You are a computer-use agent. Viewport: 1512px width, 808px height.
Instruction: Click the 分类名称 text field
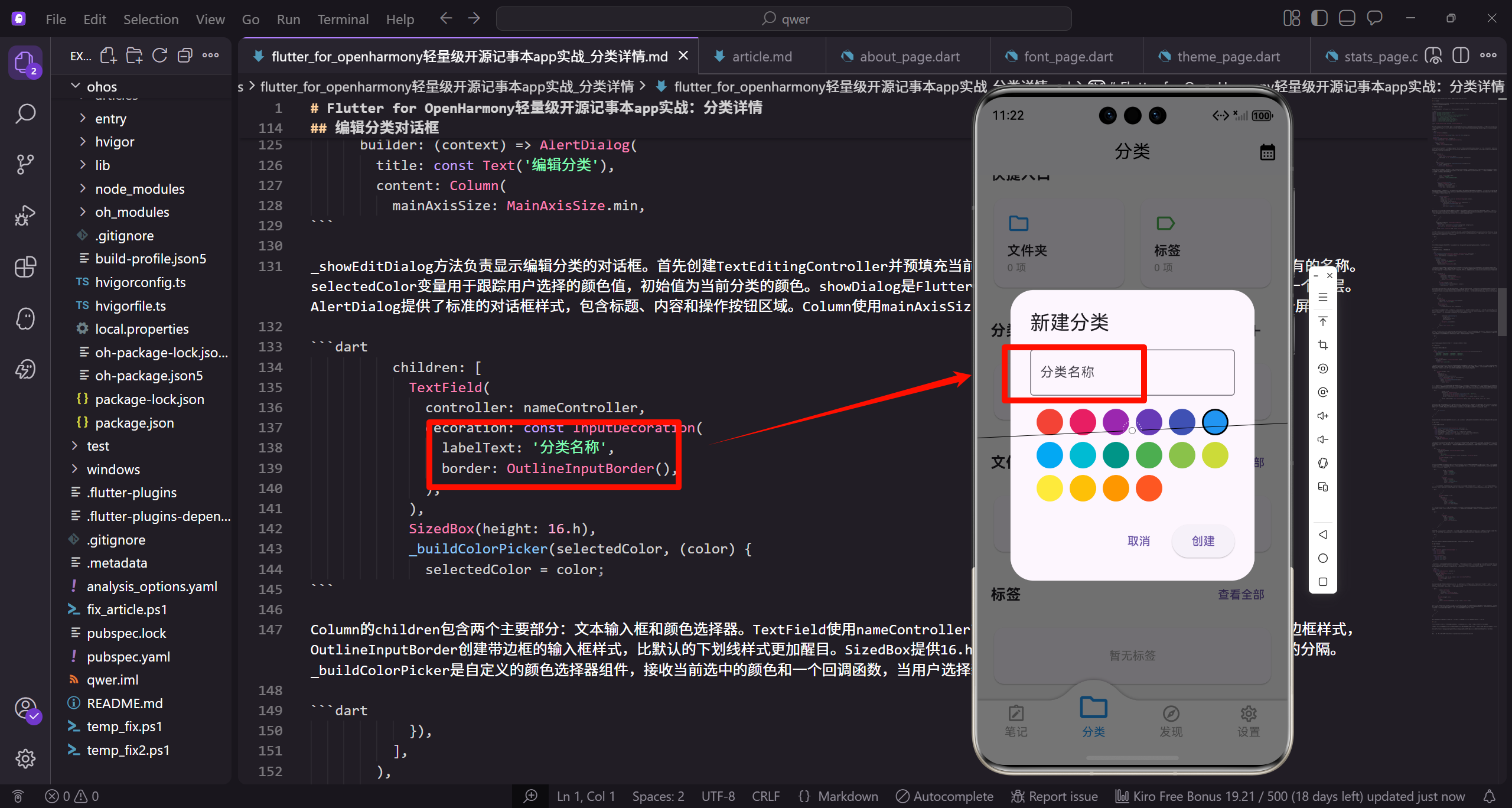pos(1132,372)
